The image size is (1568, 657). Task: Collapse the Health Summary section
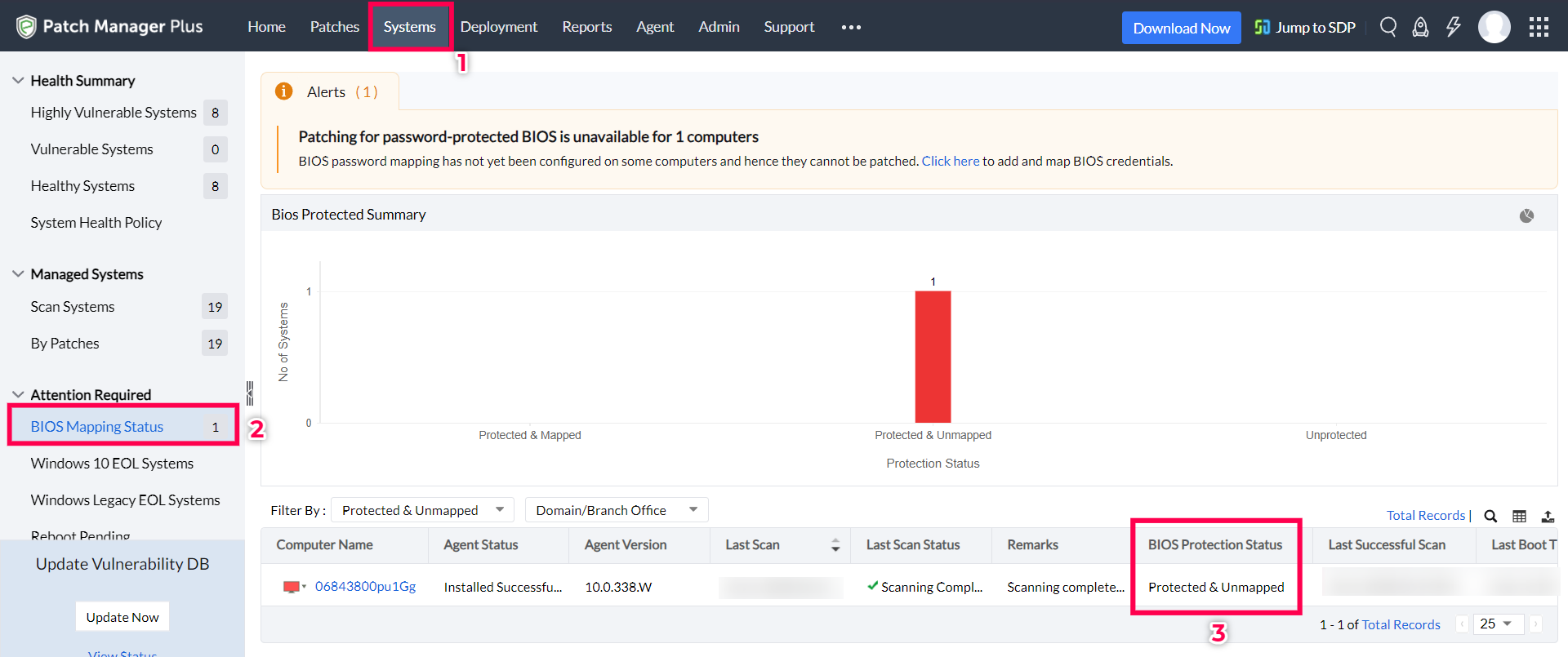[18, 81]
